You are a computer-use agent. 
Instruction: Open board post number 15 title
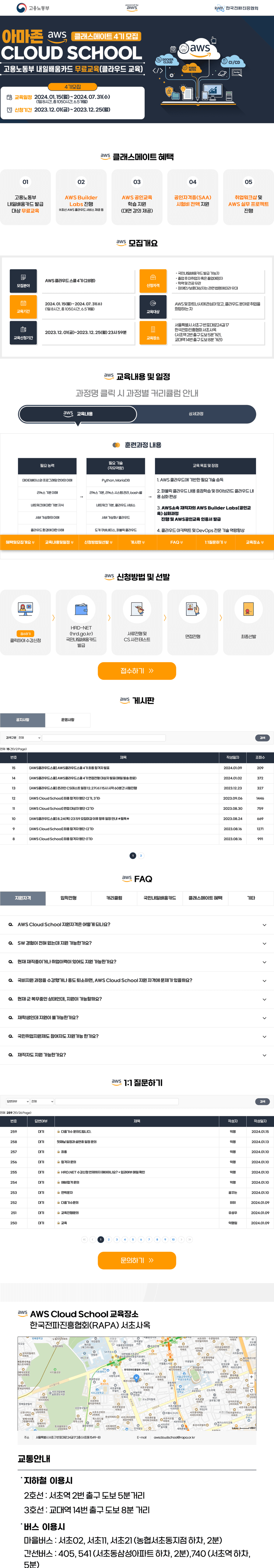69,768
